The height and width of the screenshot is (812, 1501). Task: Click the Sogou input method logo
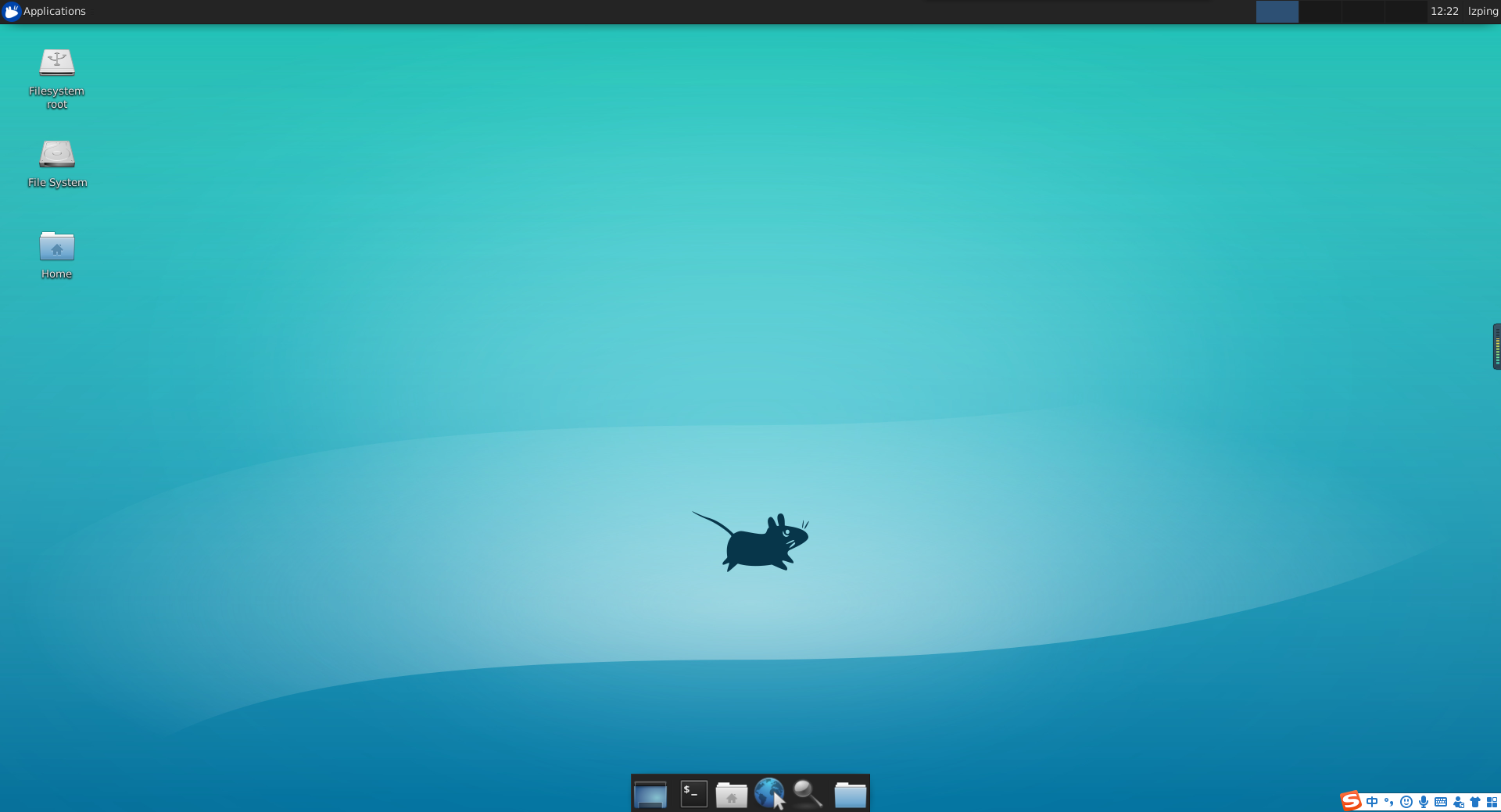click(1351, 802)
